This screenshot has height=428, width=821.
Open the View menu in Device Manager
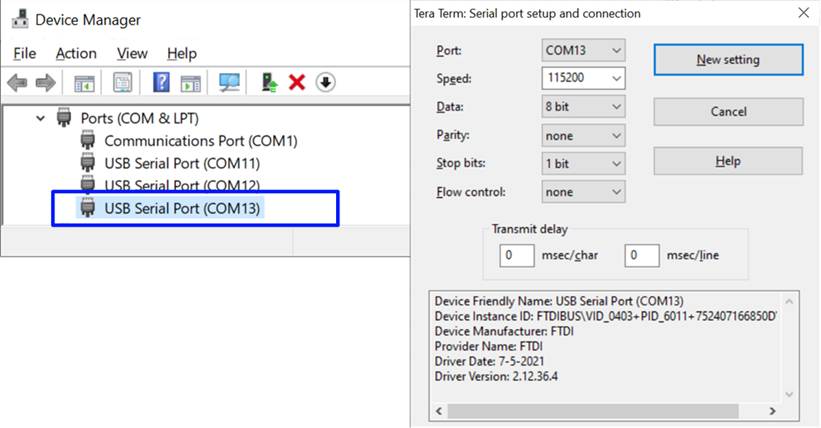click(132, 53)
